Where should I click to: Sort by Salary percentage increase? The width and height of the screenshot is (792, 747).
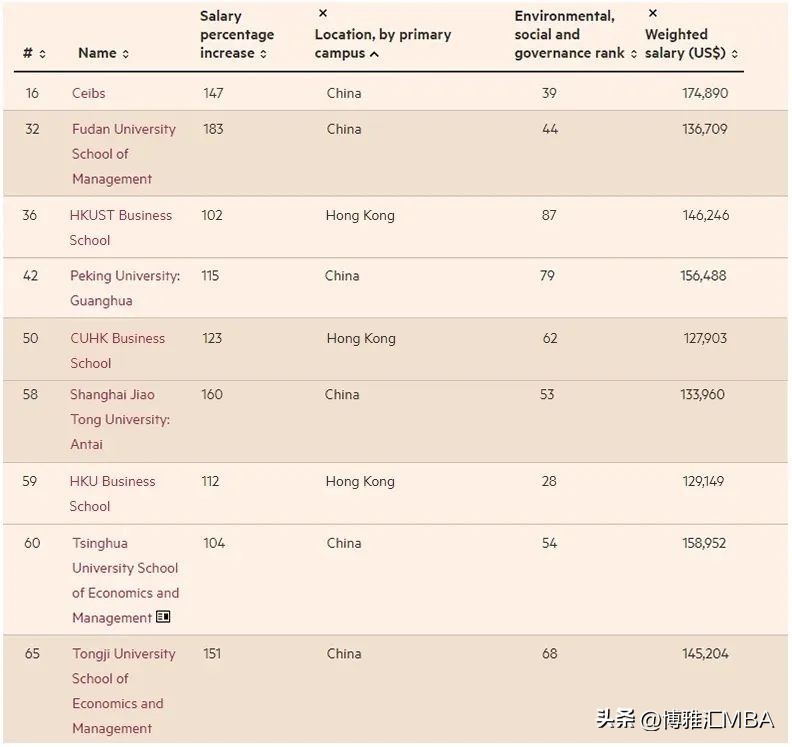(x=263, y=54)
